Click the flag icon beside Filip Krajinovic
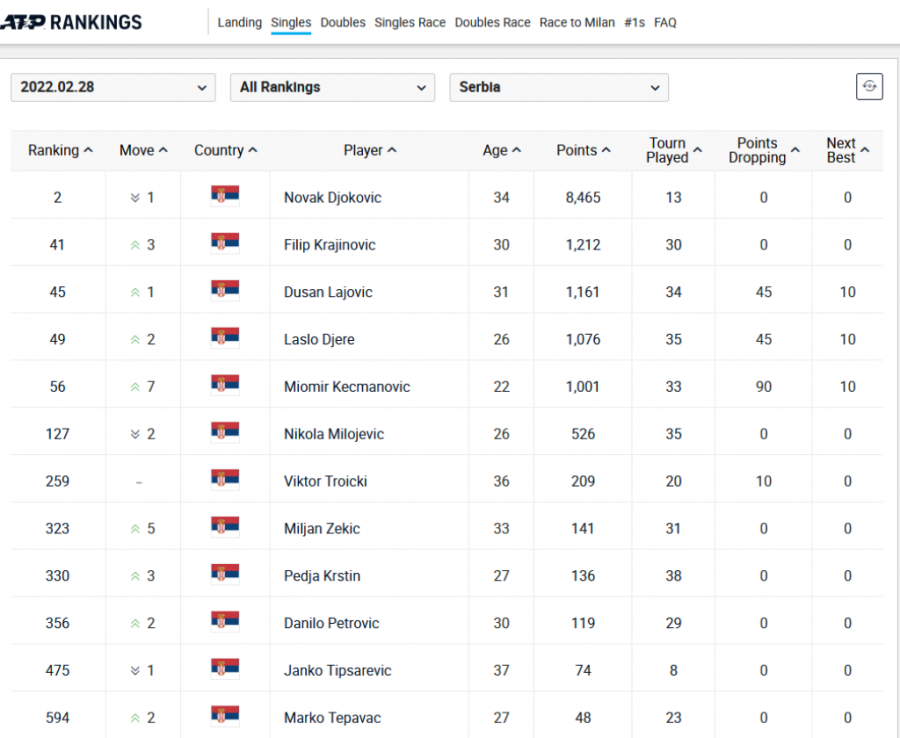900x738 pixels. click(225, 243)
